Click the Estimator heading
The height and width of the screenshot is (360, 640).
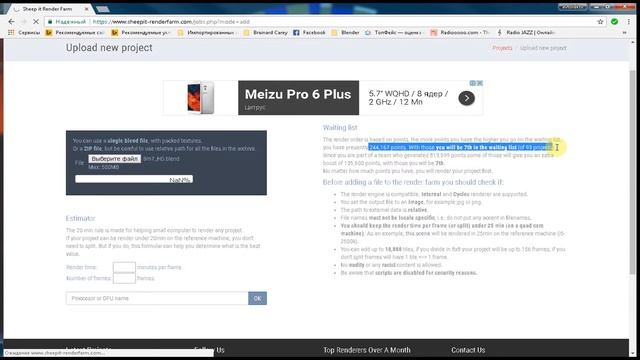(80, 218)
